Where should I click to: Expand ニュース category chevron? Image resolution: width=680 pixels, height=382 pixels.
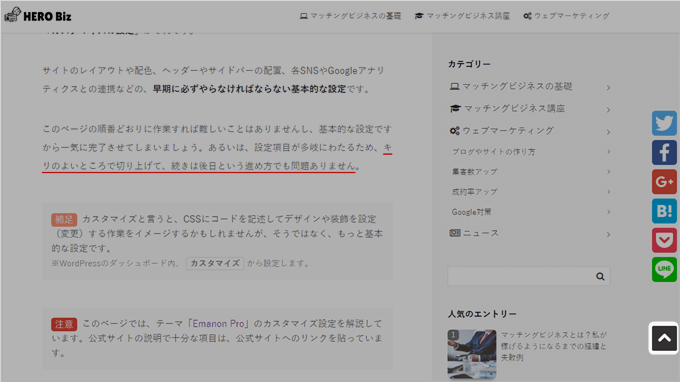tap(608, 235)
